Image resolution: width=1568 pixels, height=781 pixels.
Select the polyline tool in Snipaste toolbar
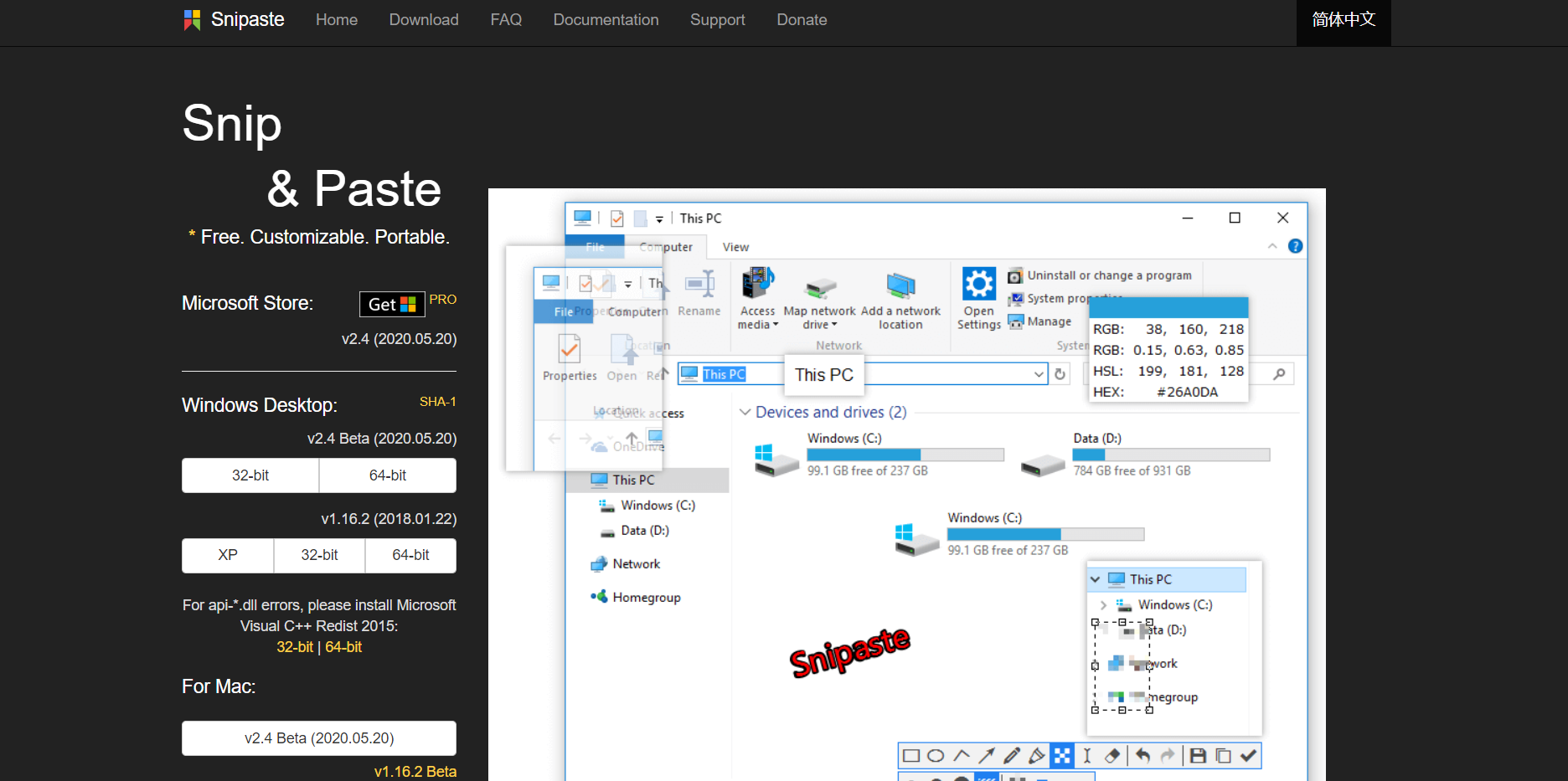tap(962, 755)
